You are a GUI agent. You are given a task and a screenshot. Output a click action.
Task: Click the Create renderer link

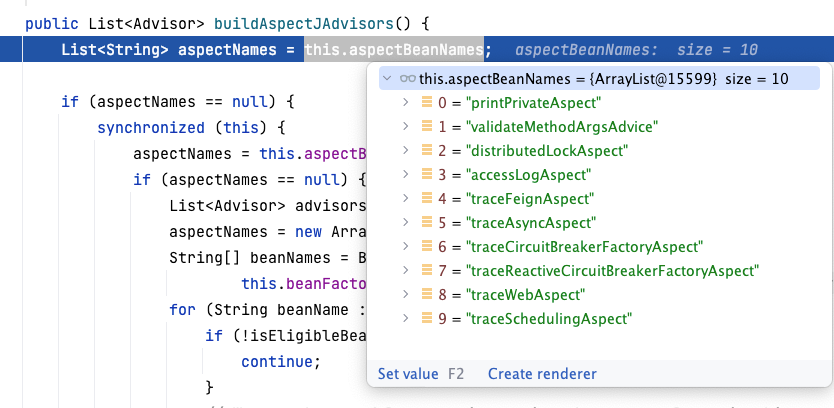[x=542, y=374]
